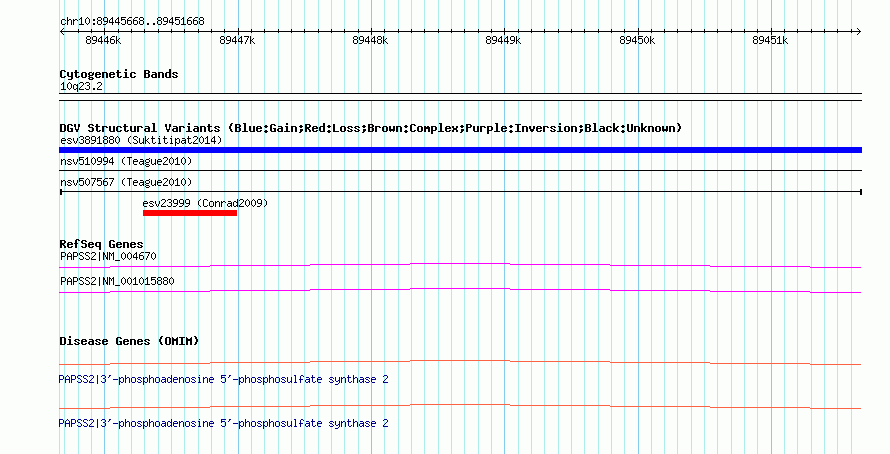Viewport: 890px width, 454px height.
Task: Click the 89449k ruler position
Action: (x=503, y=40)
